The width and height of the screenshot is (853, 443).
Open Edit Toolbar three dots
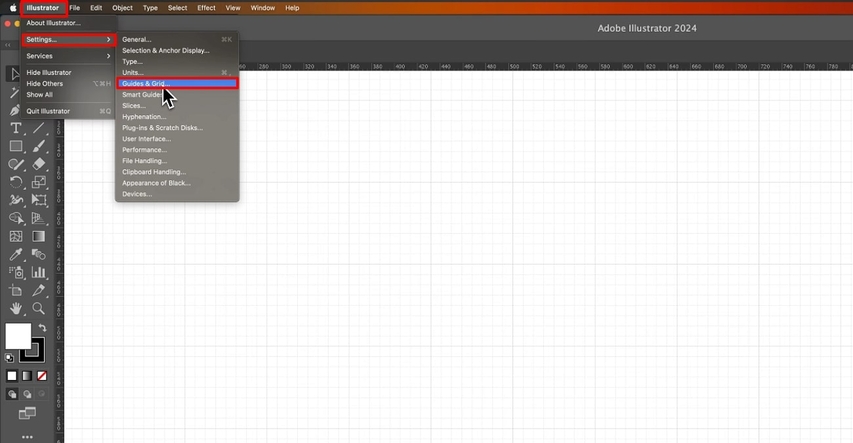coord(27,436)
